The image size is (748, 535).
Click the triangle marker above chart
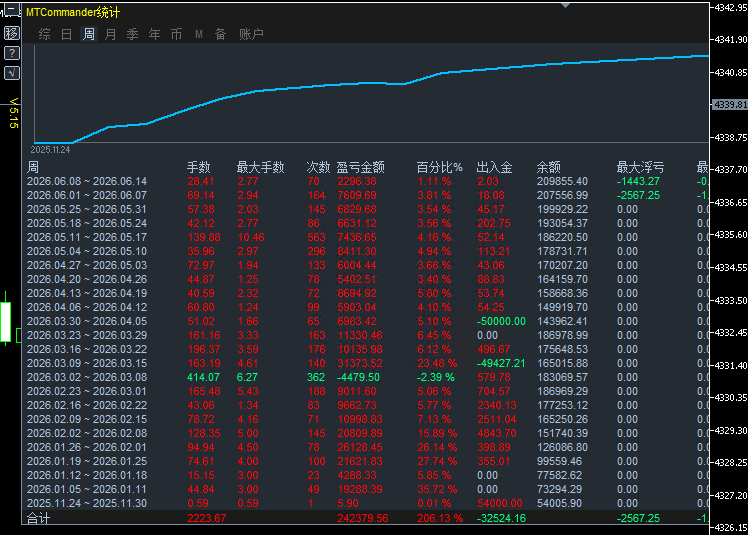tap(565, 6)
